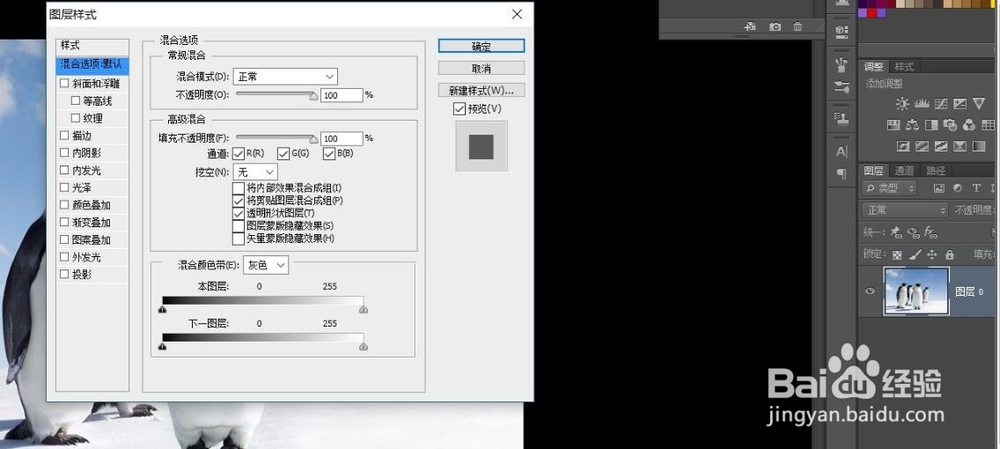Add a Curves adjustment layer
The image size is (1000, 449).
coord(941,103)
